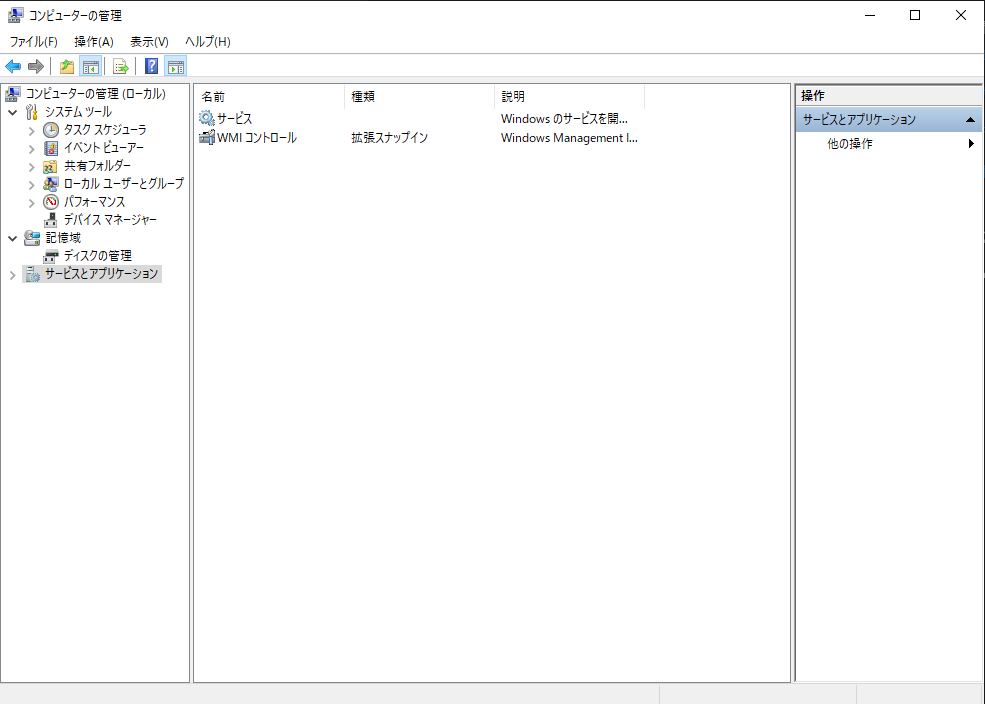The image size is (985, 704).
Task: Click the イベント ビューアー icon
Action: click(x=51, y=148)
